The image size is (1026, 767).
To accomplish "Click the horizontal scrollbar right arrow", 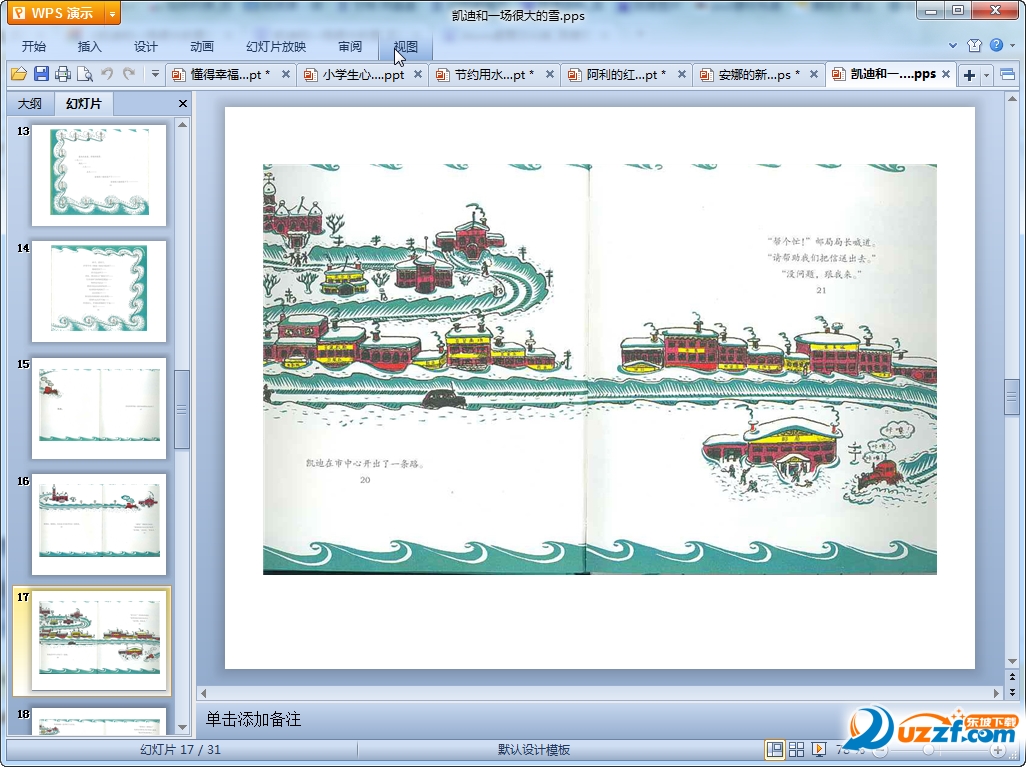I will click(997, 692).
